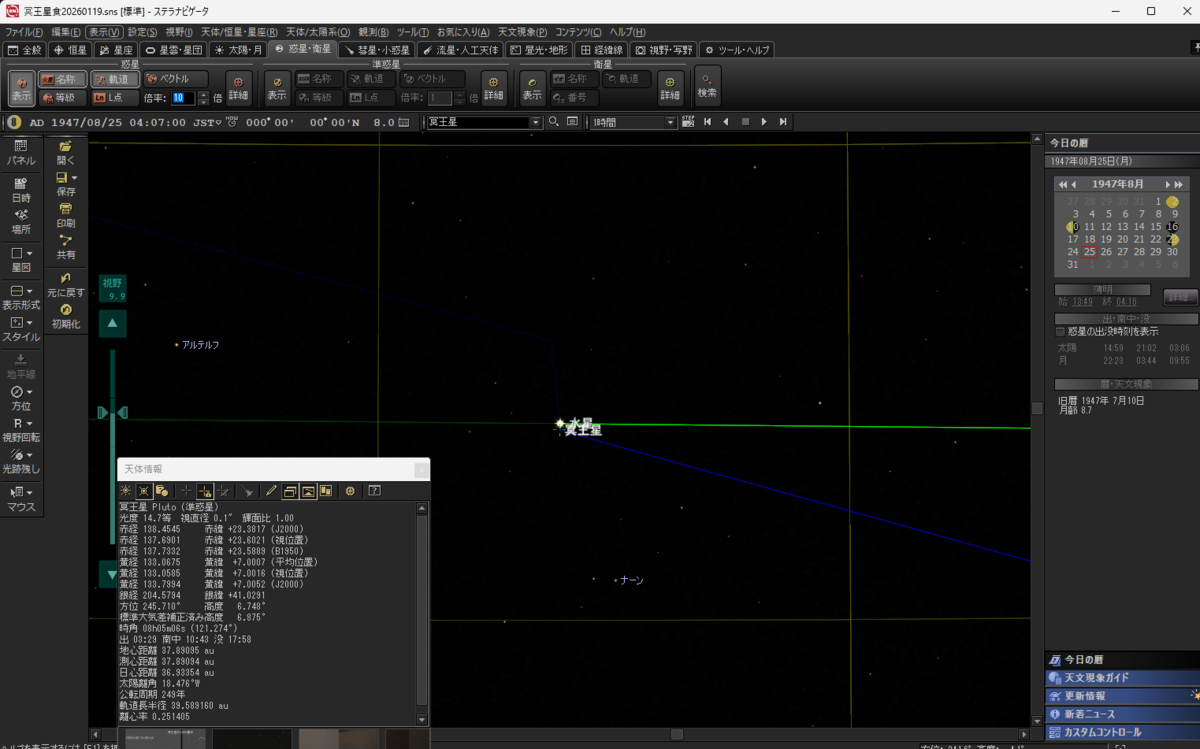1200x749 pixels.
Task: Click the help icon in 天体情報 window
Action: 374,491
